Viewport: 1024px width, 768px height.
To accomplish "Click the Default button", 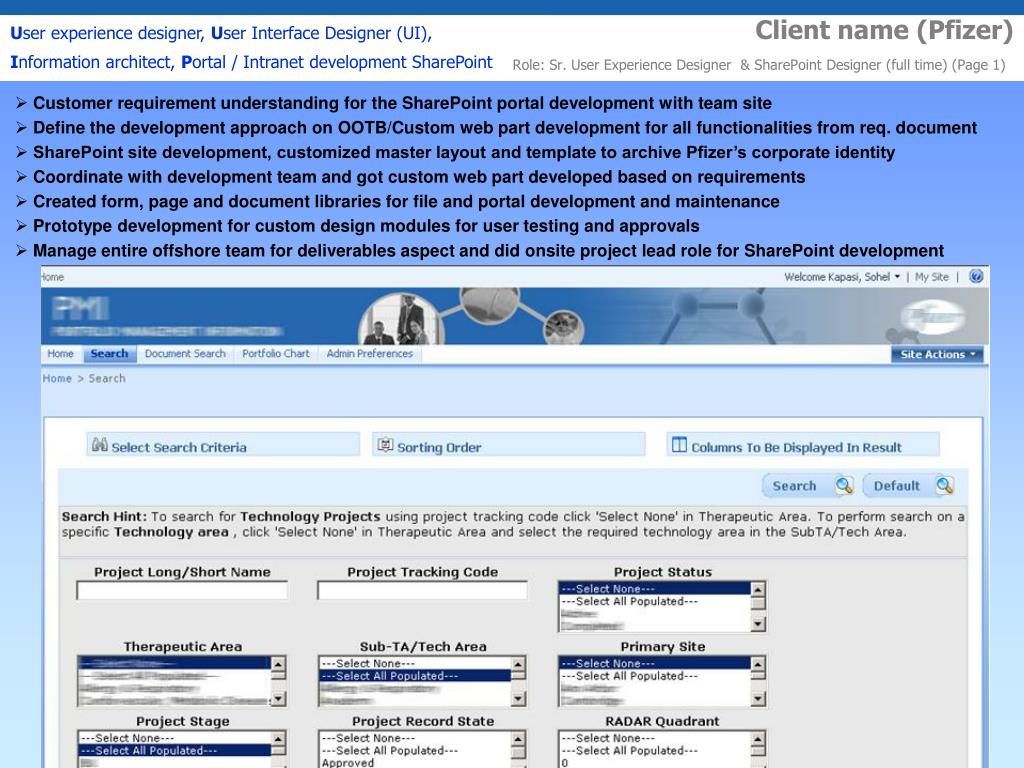I will 909,485.
